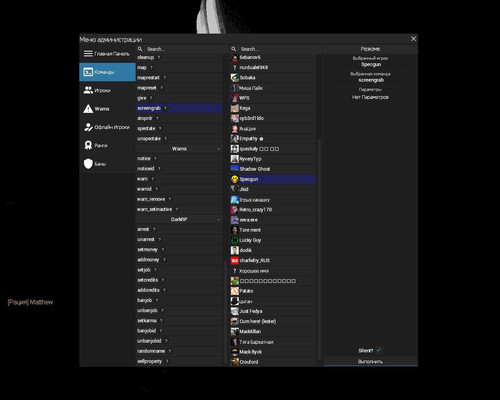Select the setjob command
Viewport: 500px width, 400px height.
tap(179, 270)
